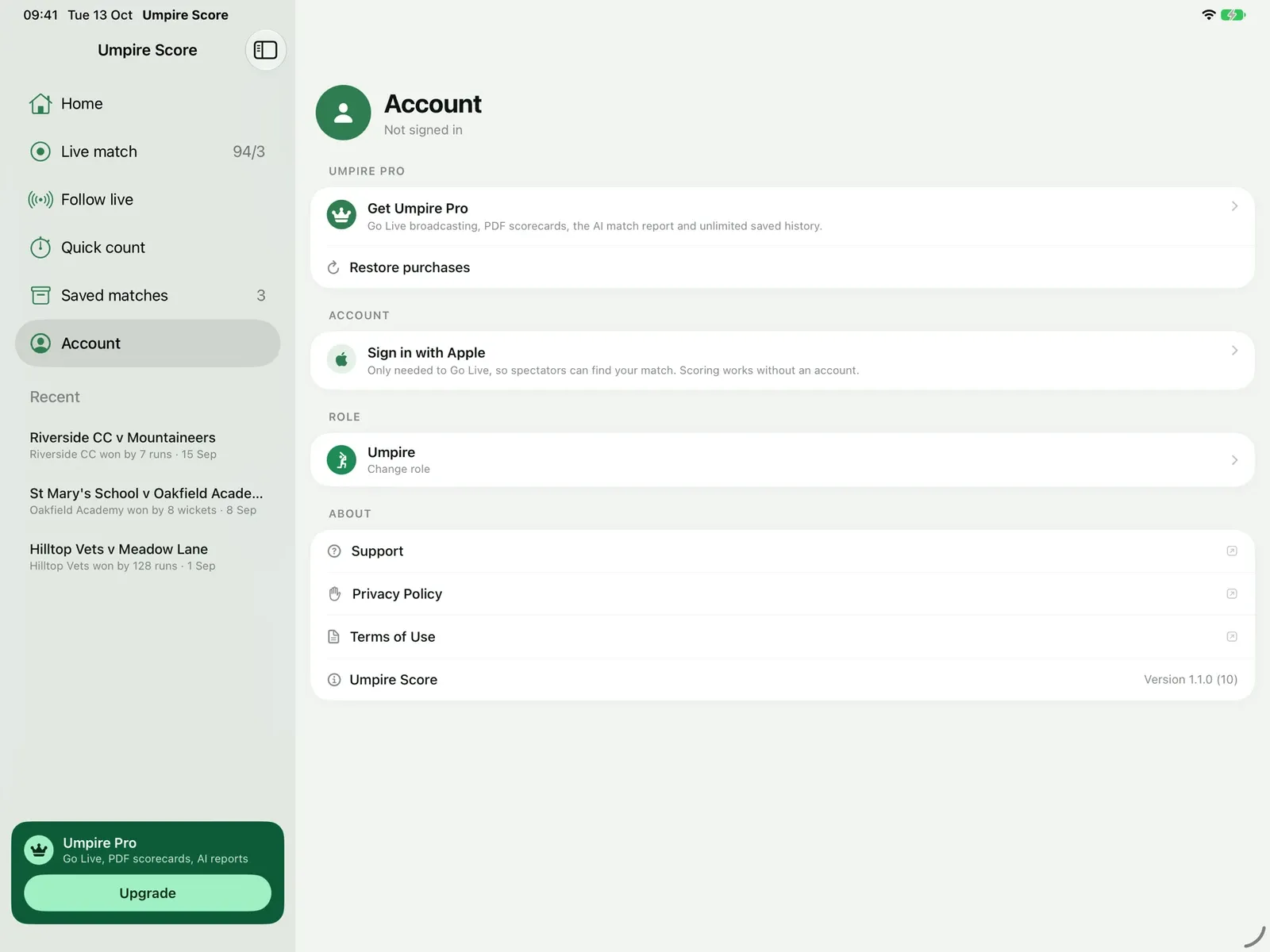Image resolution: width=1270 pixels, height=952 pixels.
Task: Expand Sign in with Apple chevron
Action: pos(1234,351)
